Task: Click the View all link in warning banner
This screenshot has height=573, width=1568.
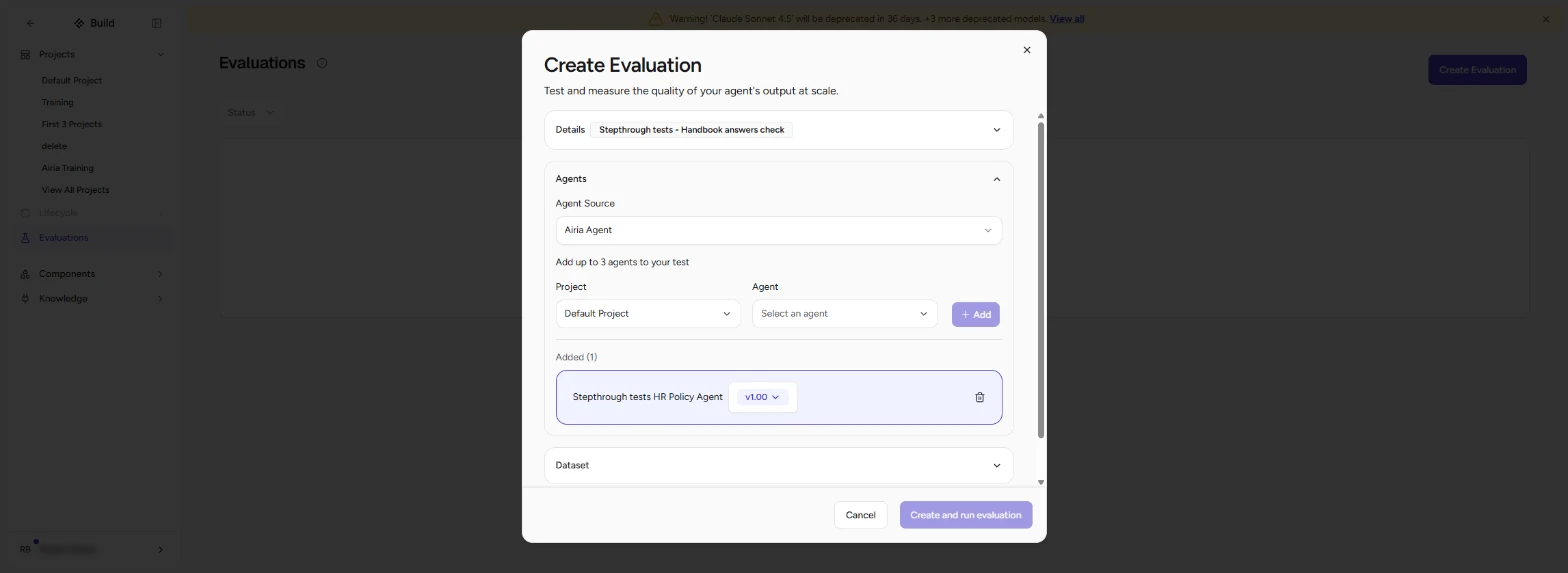Action: (1067, 19)
